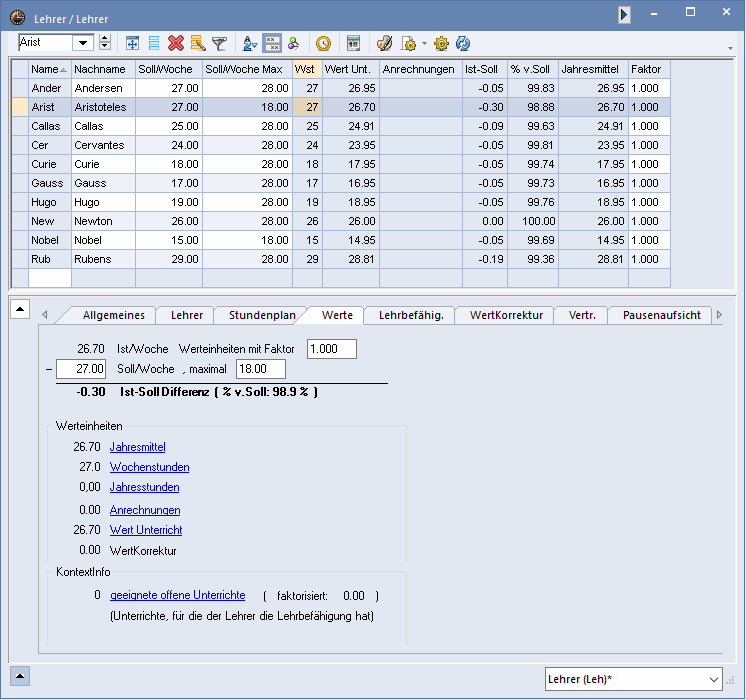Open the toolbar overflow arrow at far right
The image size is (746, 700).
pos(730,48)
